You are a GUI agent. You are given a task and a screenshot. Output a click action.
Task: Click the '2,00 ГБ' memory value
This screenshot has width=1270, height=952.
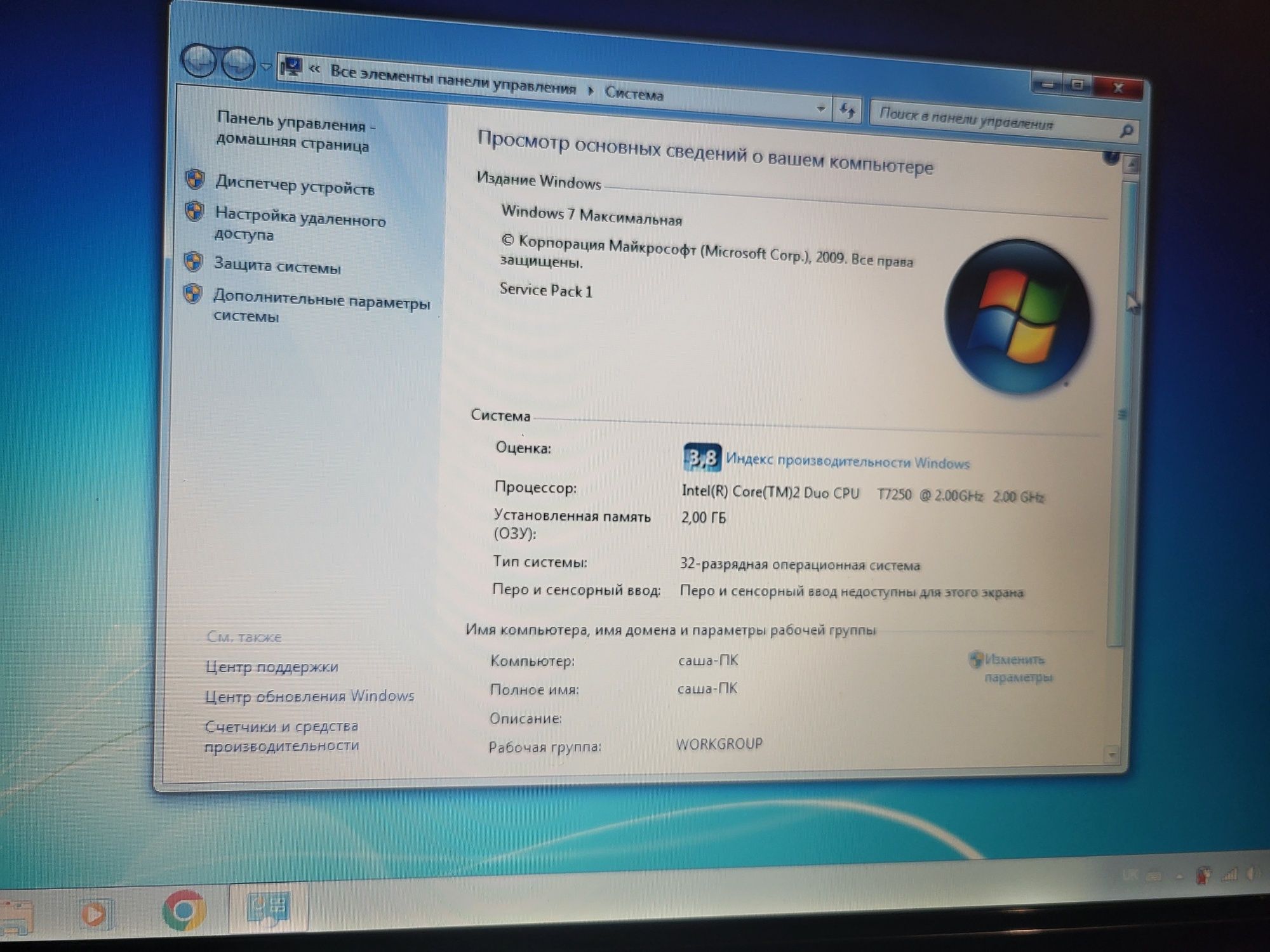704,517
